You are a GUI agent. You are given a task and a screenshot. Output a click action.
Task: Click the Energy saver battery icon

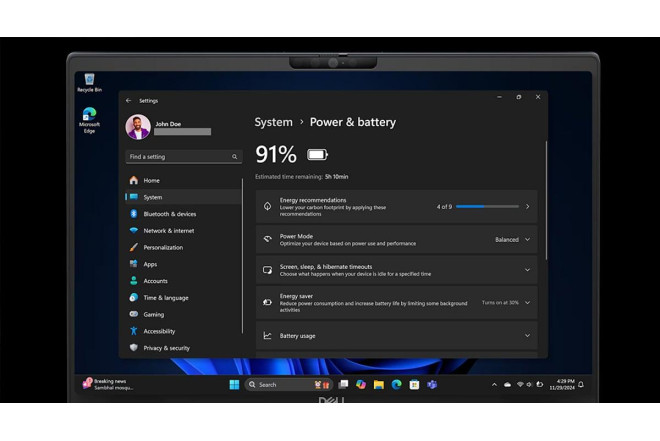click(x=267, y=302)
